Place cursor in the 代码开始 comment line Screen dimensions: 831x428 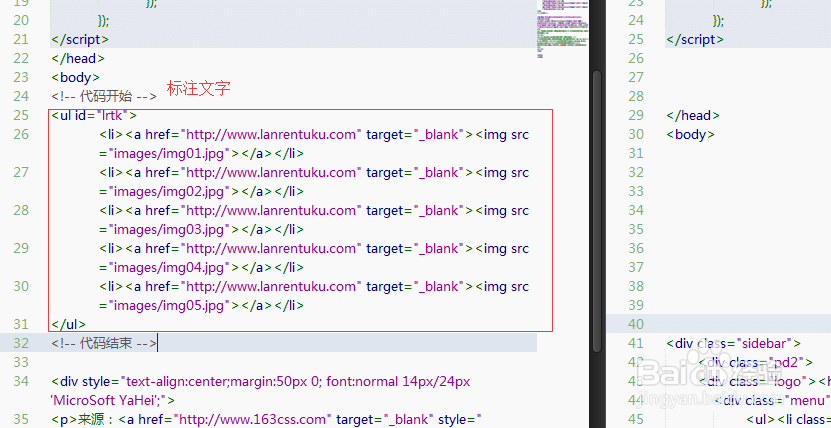click(x=104, y=96)
